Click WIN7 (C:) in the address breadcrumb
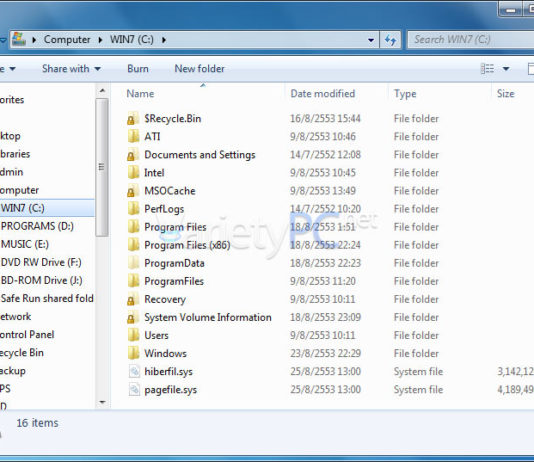 (131, 39)
